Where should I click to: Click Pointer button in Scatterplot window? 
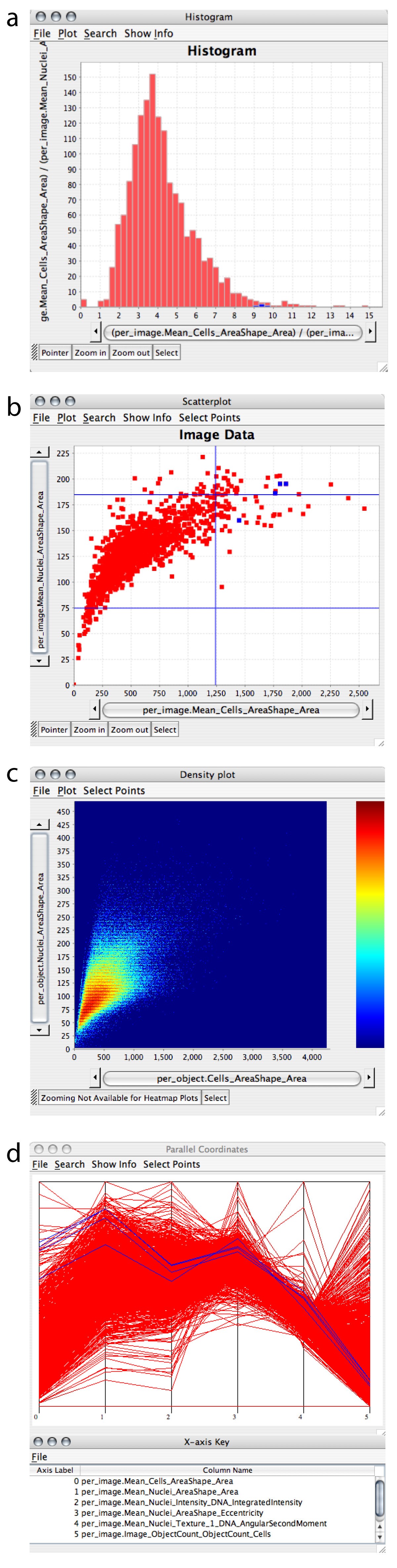tap(54, 730)
